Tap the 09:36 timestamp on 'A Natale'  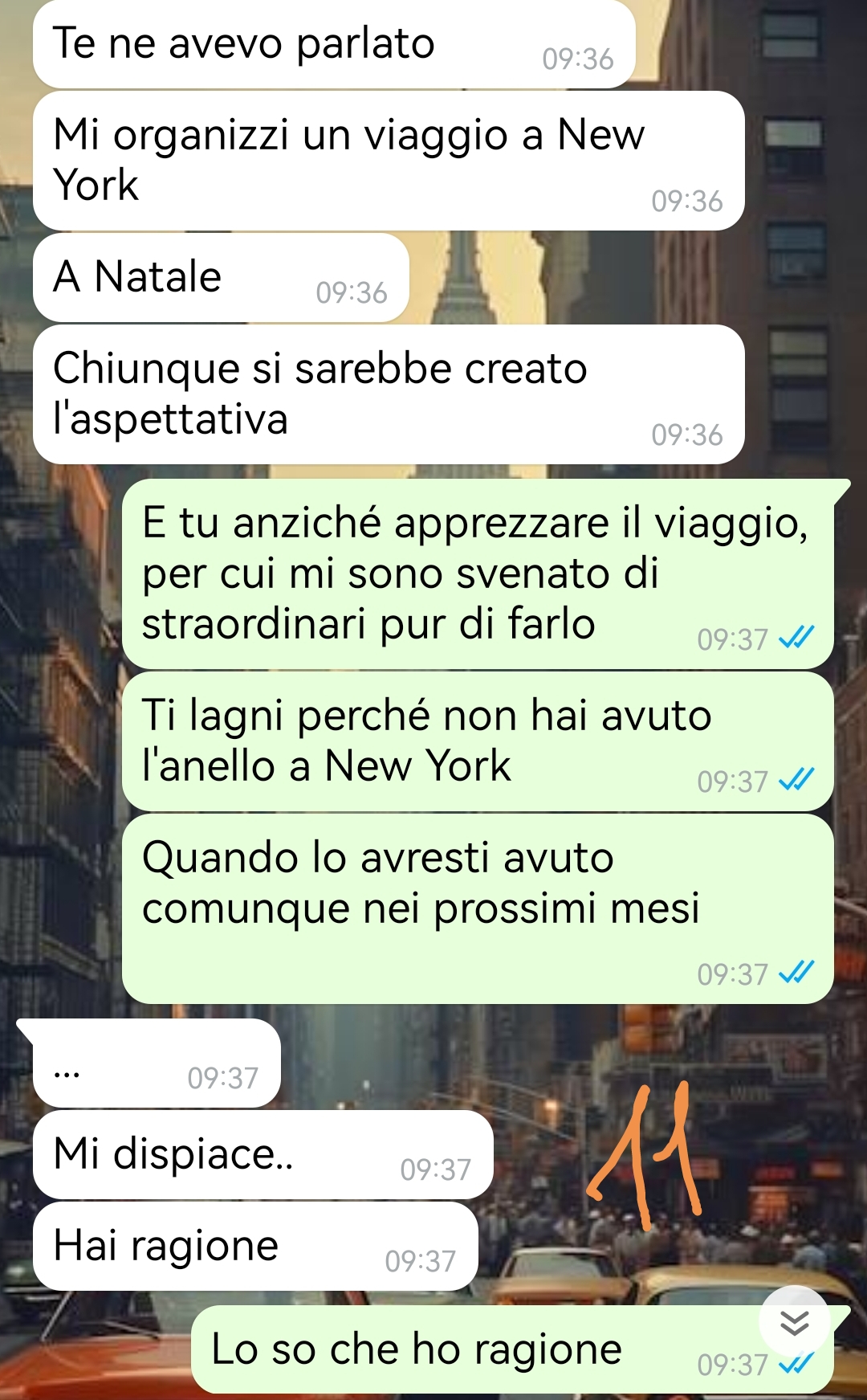(352, 293)
